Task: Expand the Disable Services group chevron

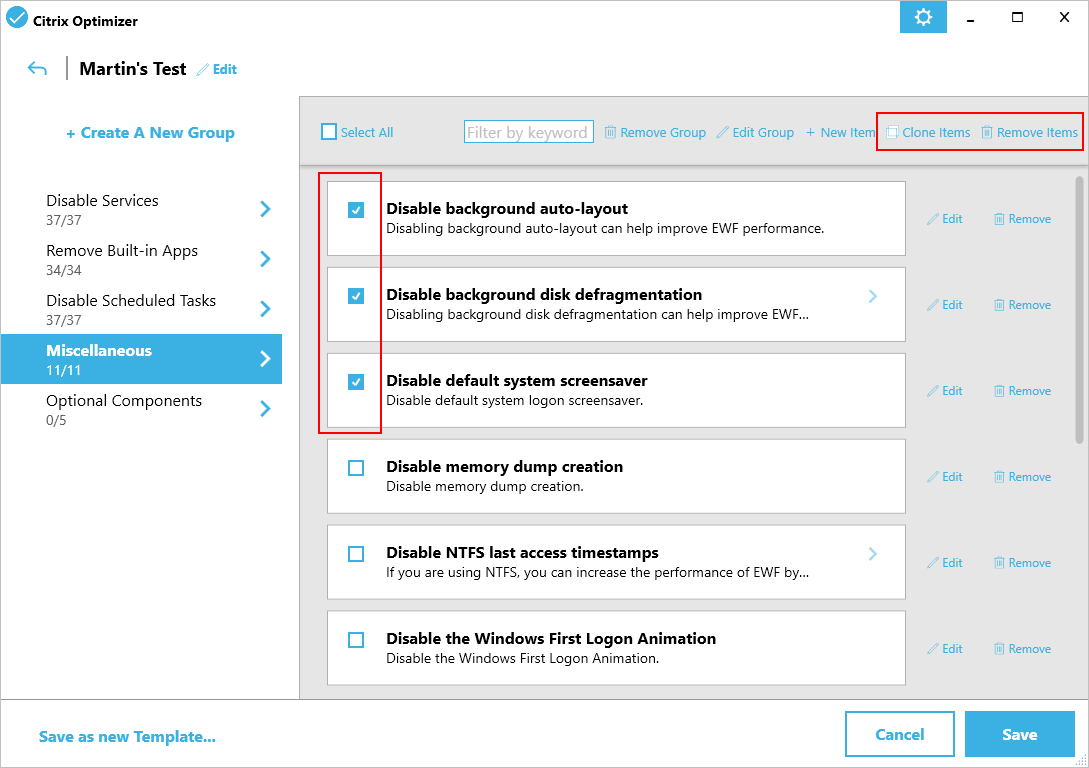Action: click(265, 209)
